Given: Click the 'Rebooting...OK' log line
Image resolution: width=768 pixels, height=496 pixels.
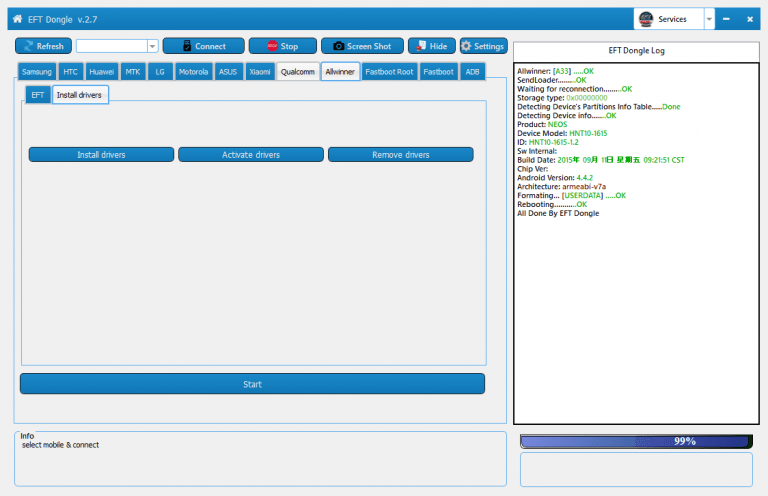Looking at the screenshot, I should [x=552, y=205].
